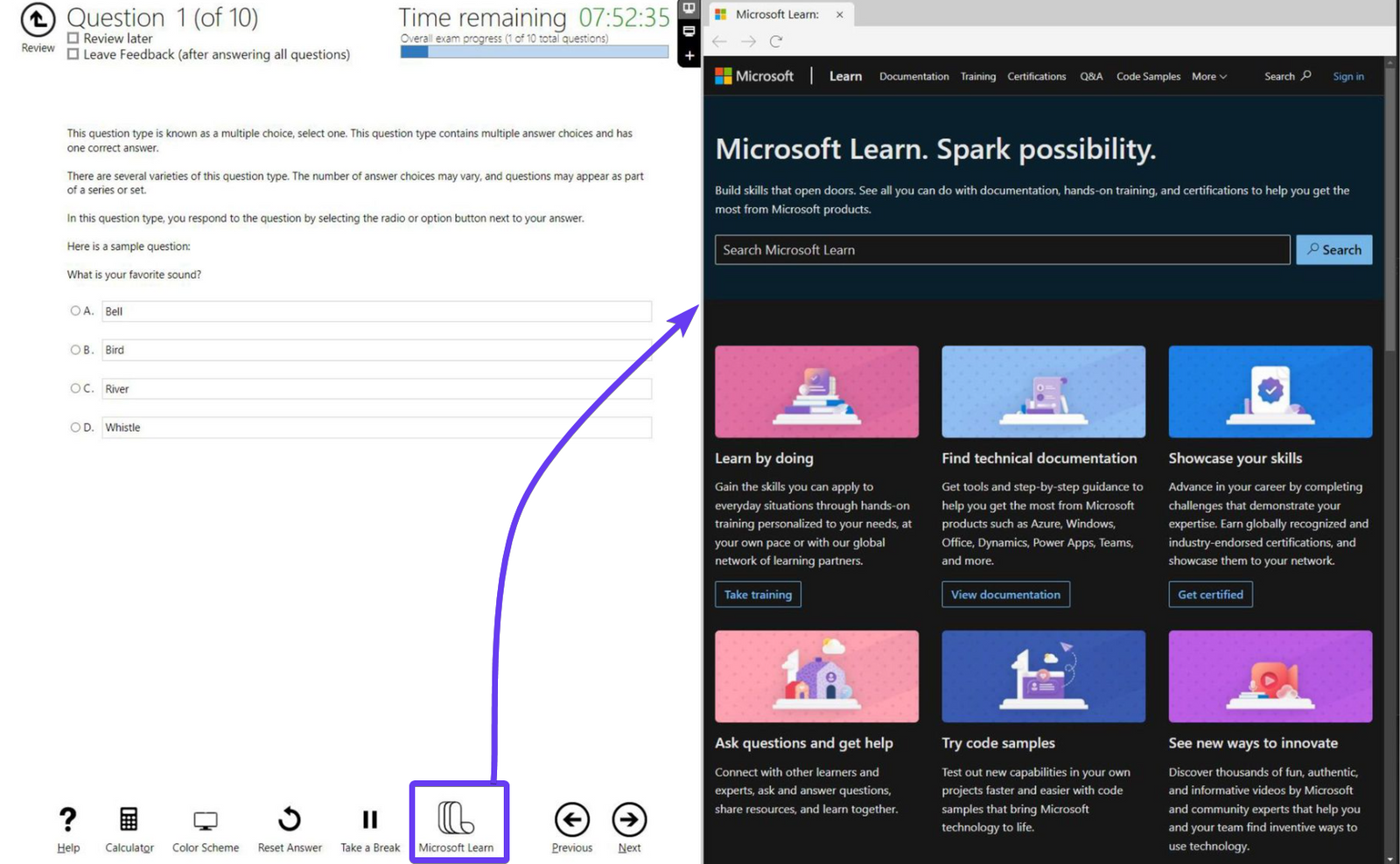This screenshot has width=1400, height=864.
Task: Go back with the Previous arrow icon
Action: [x=571, y=820]
